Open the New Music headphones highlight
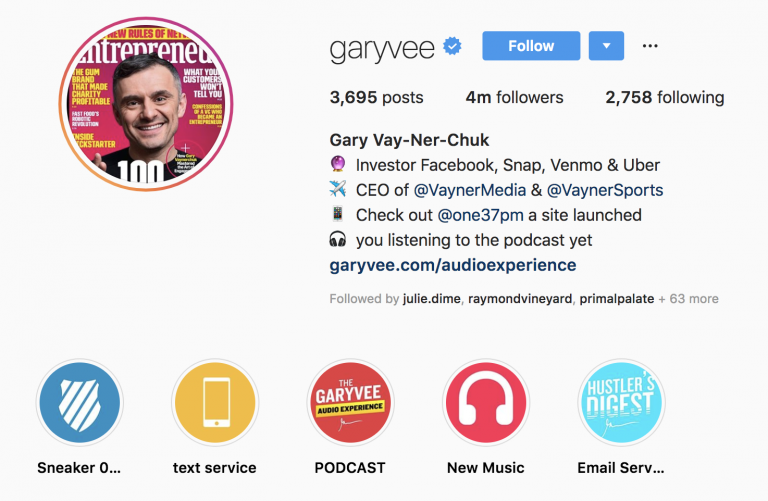This screenshot has width=768, height=501. click(486, 403)
